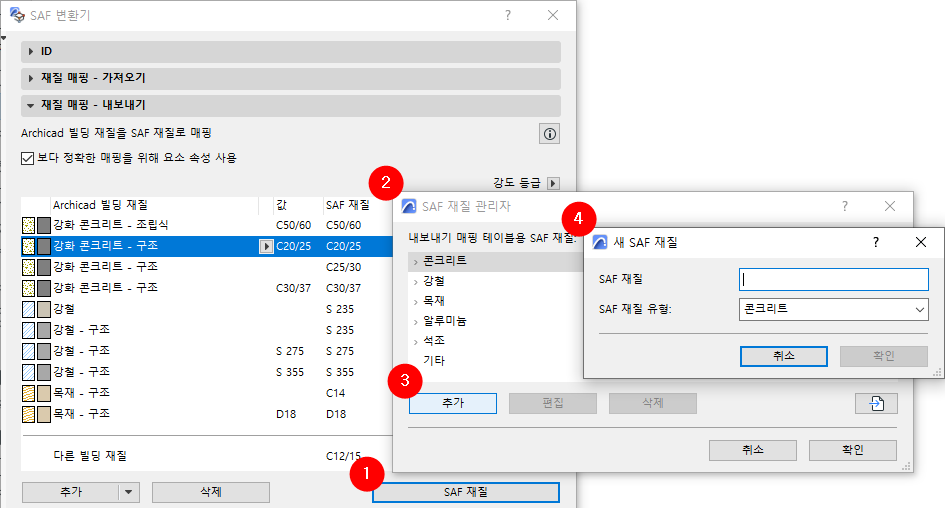The height and width of the screenshot is (508, 945).
Task: Click the SAF 재질 button in SAF 변환기
Action: (x=466, y=492)
